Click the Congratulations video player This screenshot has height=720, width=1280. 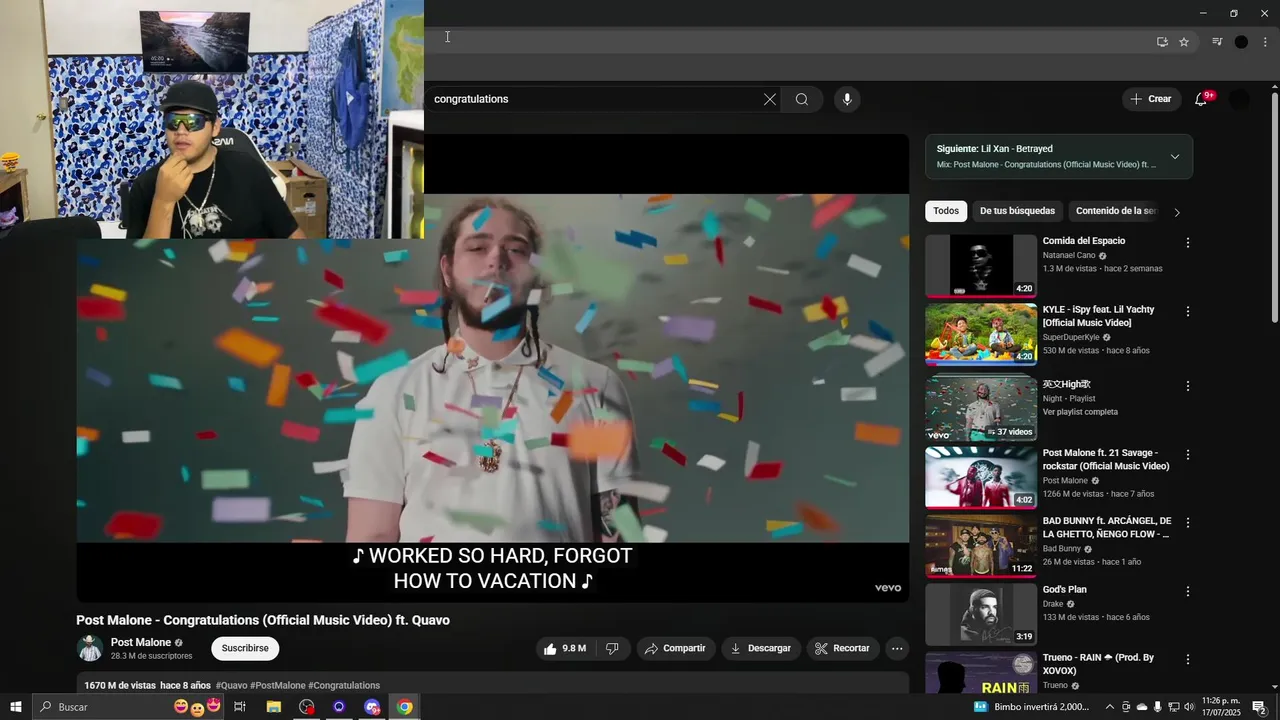493,368
